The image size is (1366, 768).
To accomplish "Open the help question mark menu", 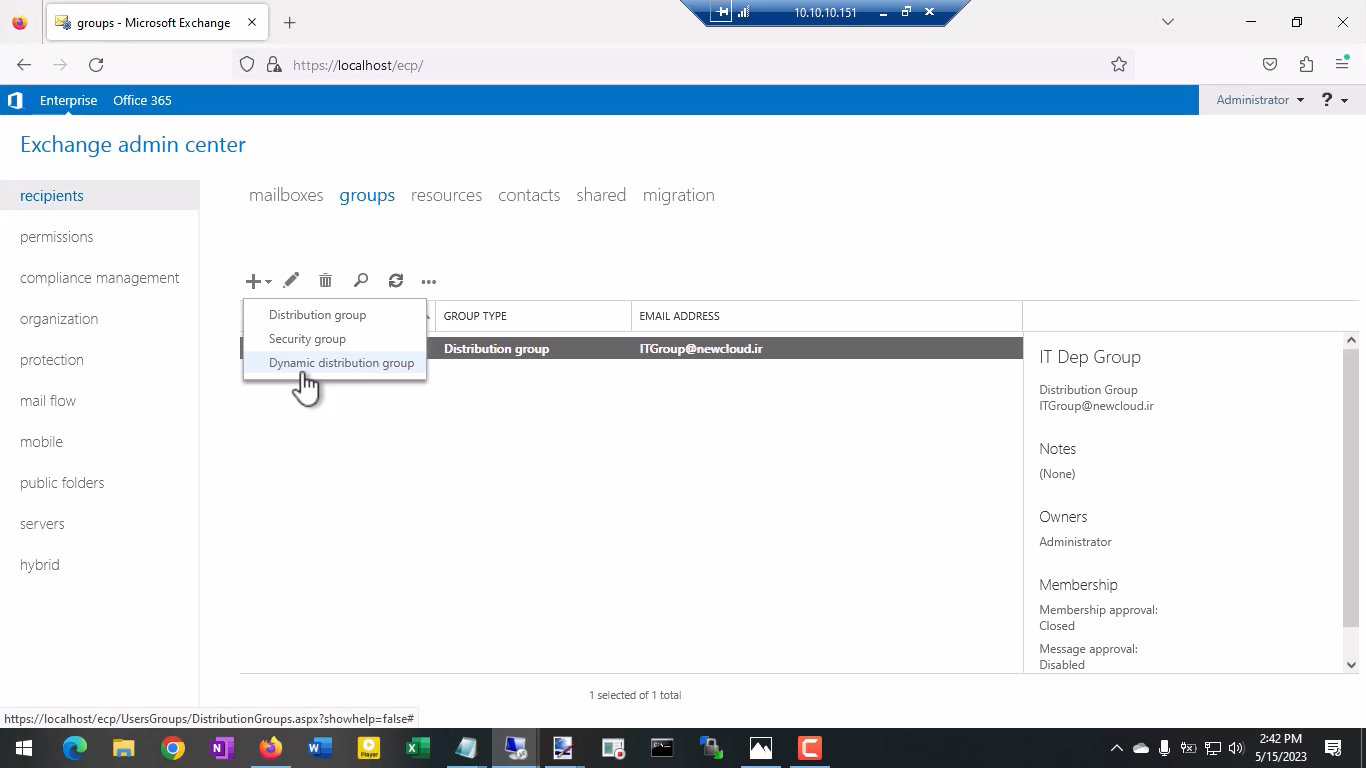I will (1334, 100).
